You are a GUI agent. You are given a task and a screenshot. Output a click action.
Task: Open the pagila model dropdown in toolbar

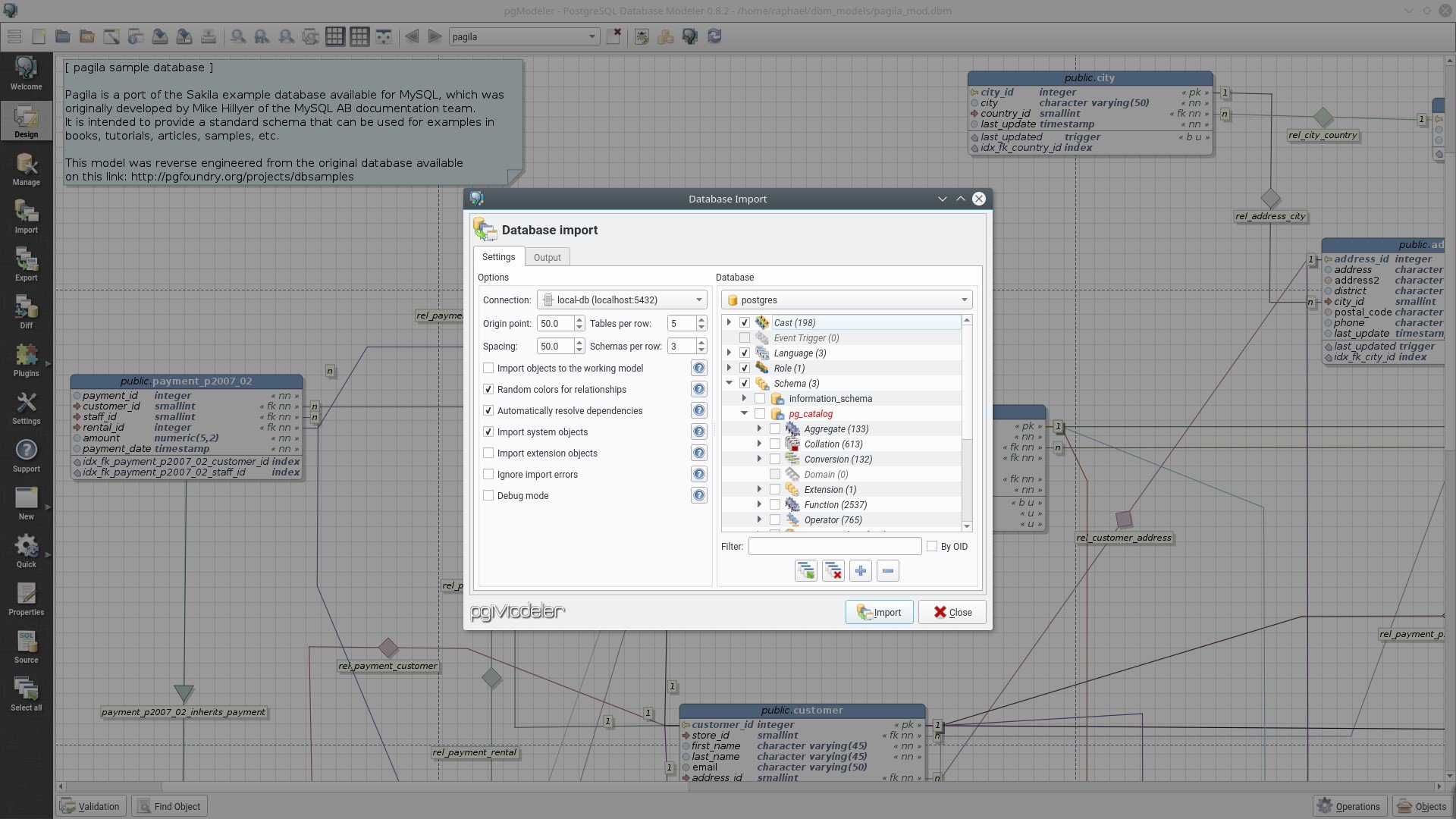(x=524, y=36)
